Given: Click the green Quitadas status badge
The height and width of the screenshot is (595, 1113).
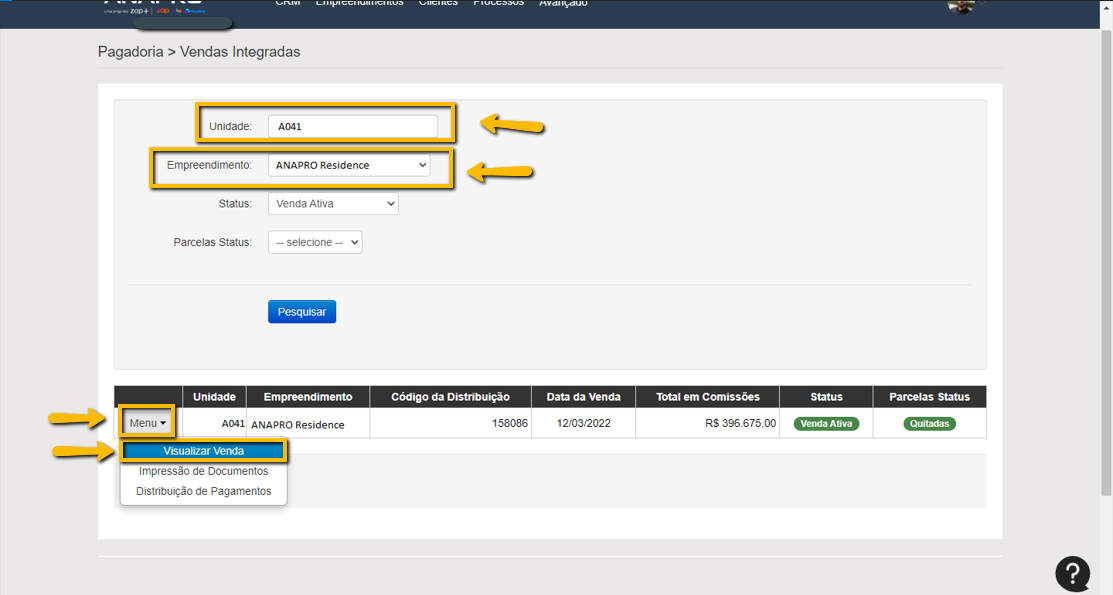Looking at the screenshot, I should [929, 424].
